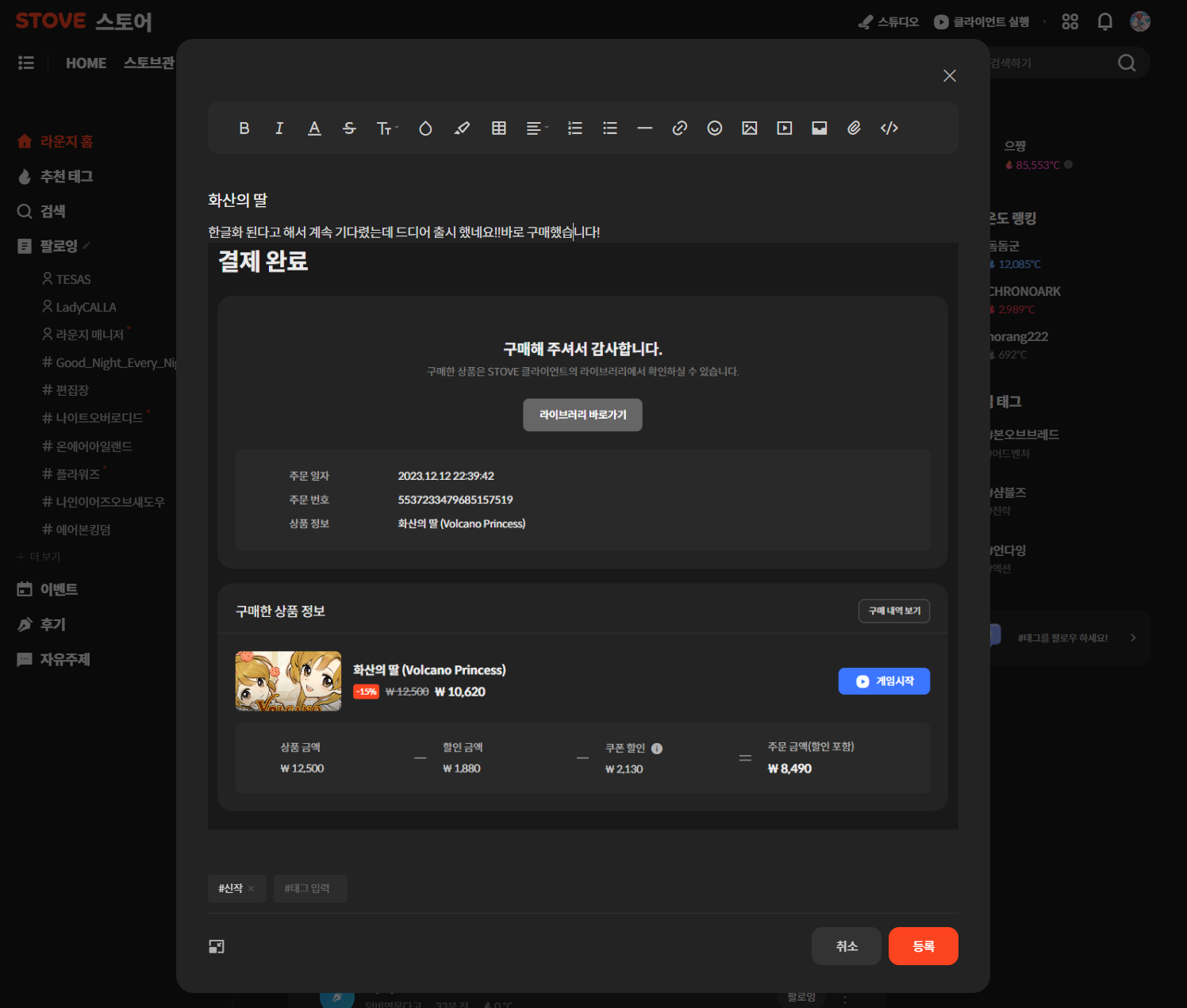Insert a table into the post

tap(499, 128)
